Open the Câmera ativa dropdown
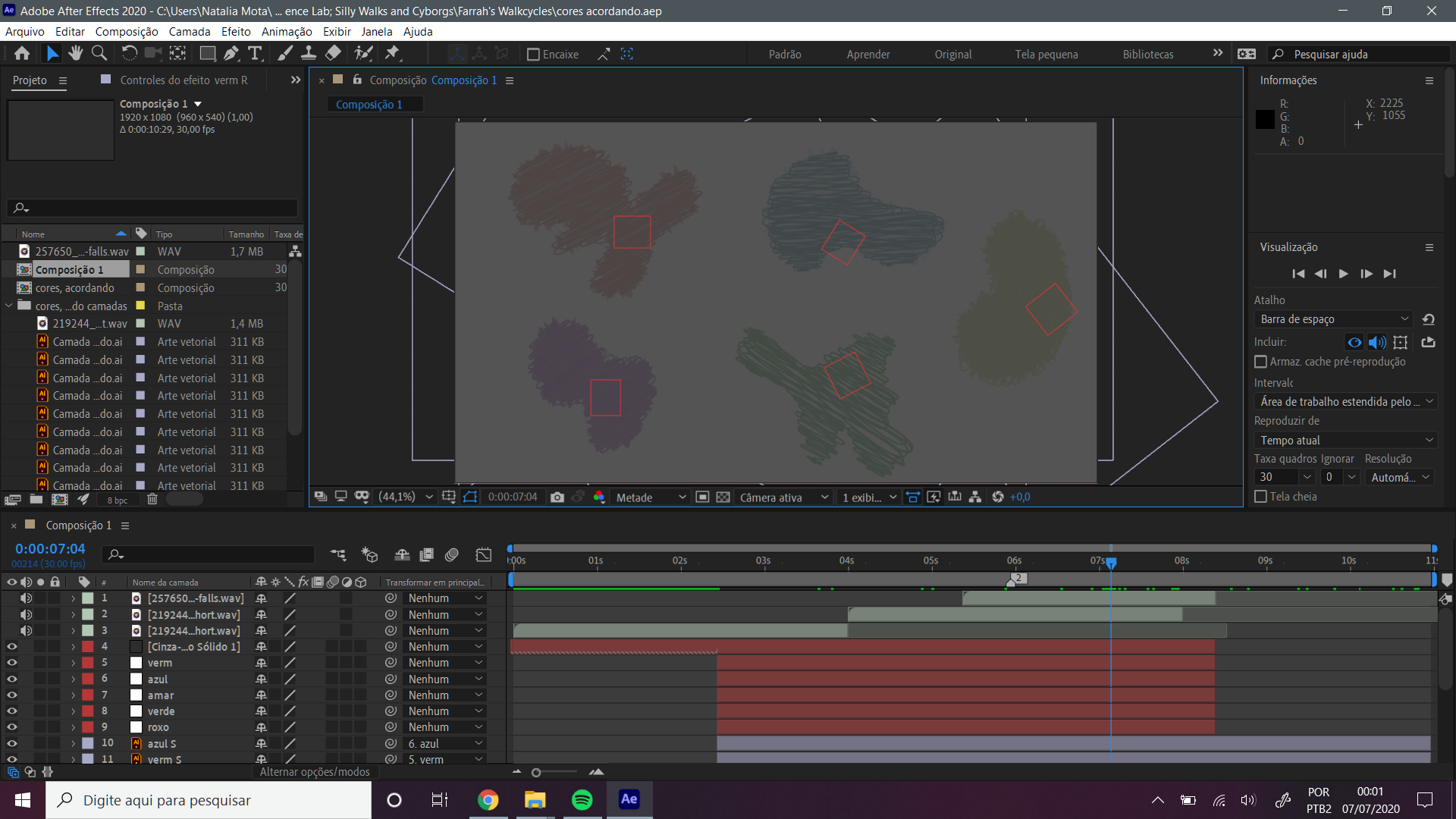 click(x=784, y=497)
